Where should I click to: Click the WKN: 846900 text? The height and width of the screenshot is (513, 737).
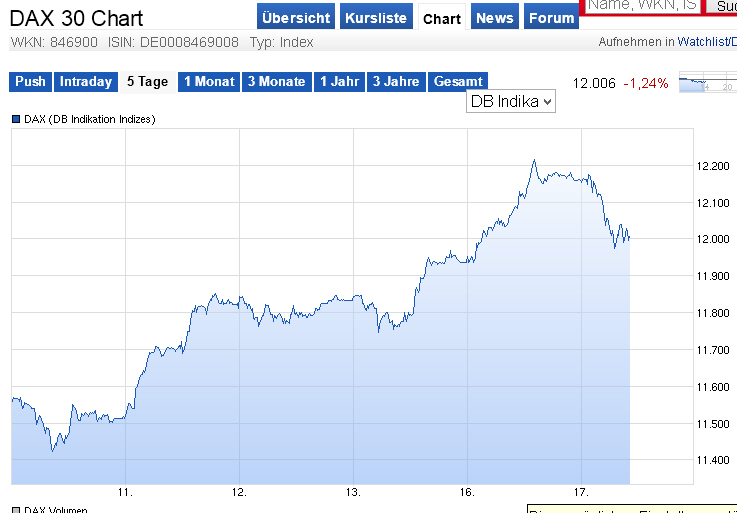pos(55,42)
